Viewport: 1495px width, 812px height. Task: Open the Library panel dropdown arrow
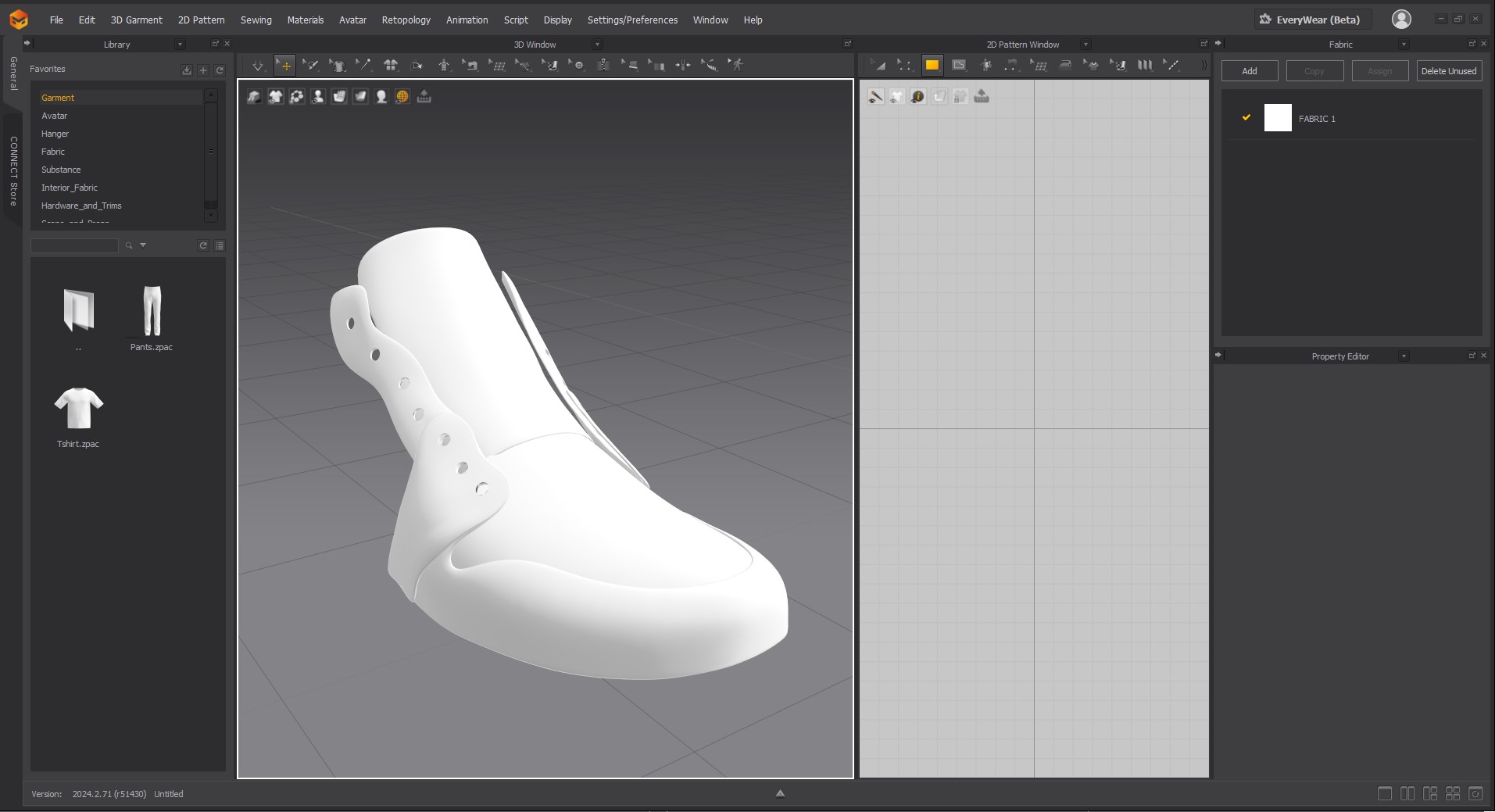180,45
